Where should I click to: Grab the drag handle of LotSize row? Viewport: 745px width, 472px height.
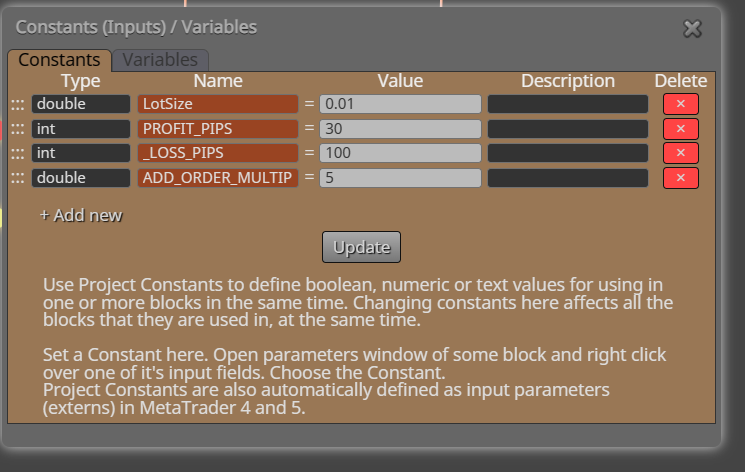pos(18,105)
